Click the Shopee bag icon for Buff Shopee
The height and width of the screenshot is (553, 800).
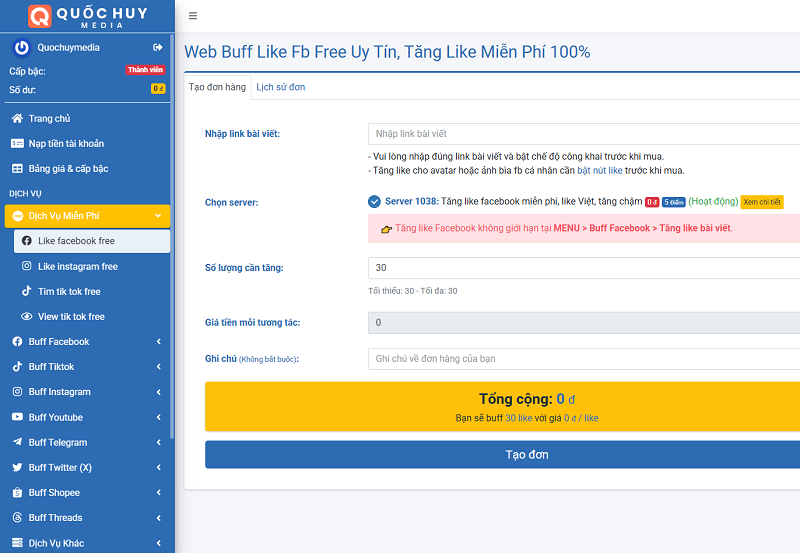(x=17, y=492)
